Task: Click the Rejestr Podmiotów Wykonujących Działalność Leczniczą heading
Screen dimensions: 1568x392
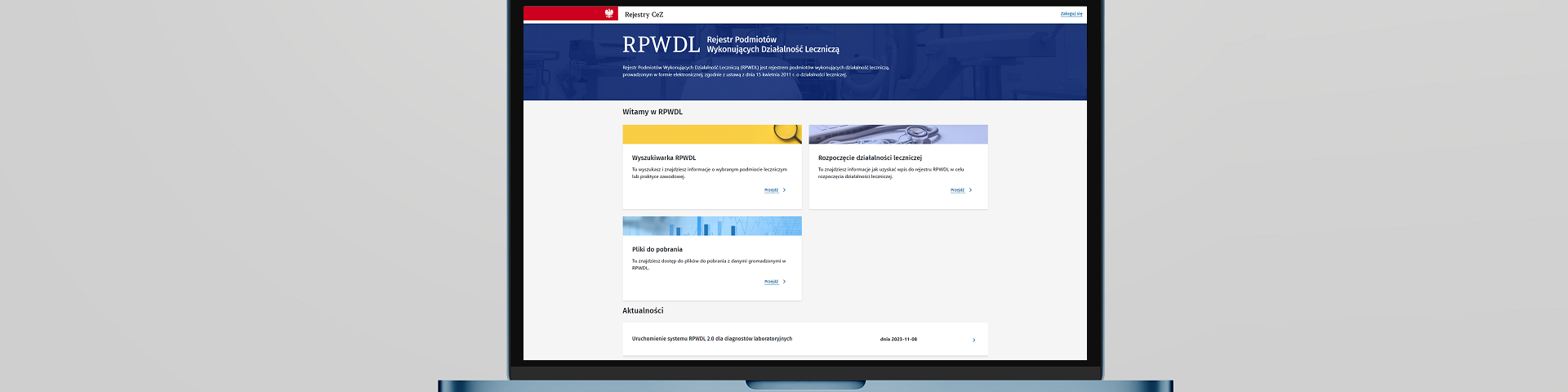Action: [x=773, y=44]
